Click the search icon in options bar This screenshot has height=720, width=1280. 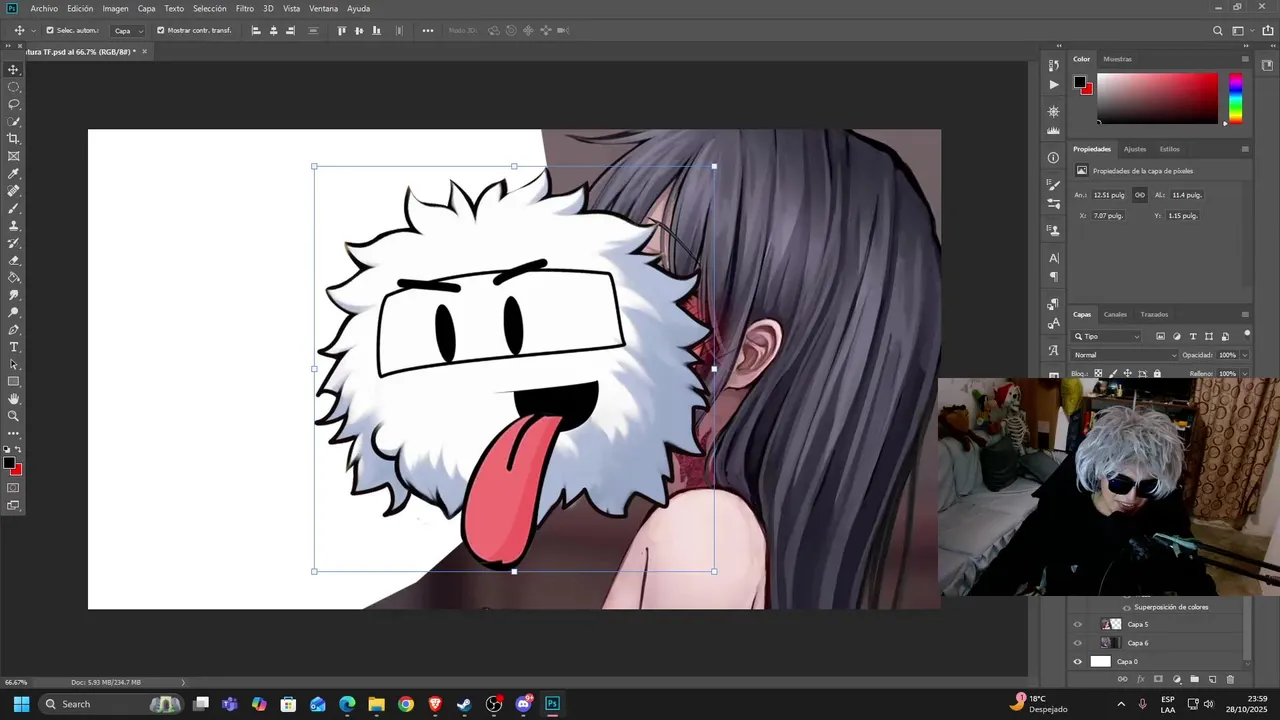point(1218,31)
